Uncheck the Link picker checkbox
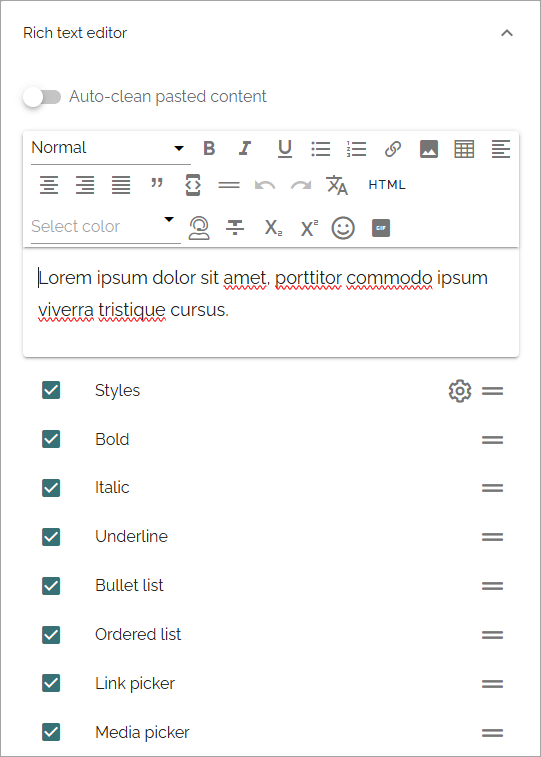 pos(51,683)
